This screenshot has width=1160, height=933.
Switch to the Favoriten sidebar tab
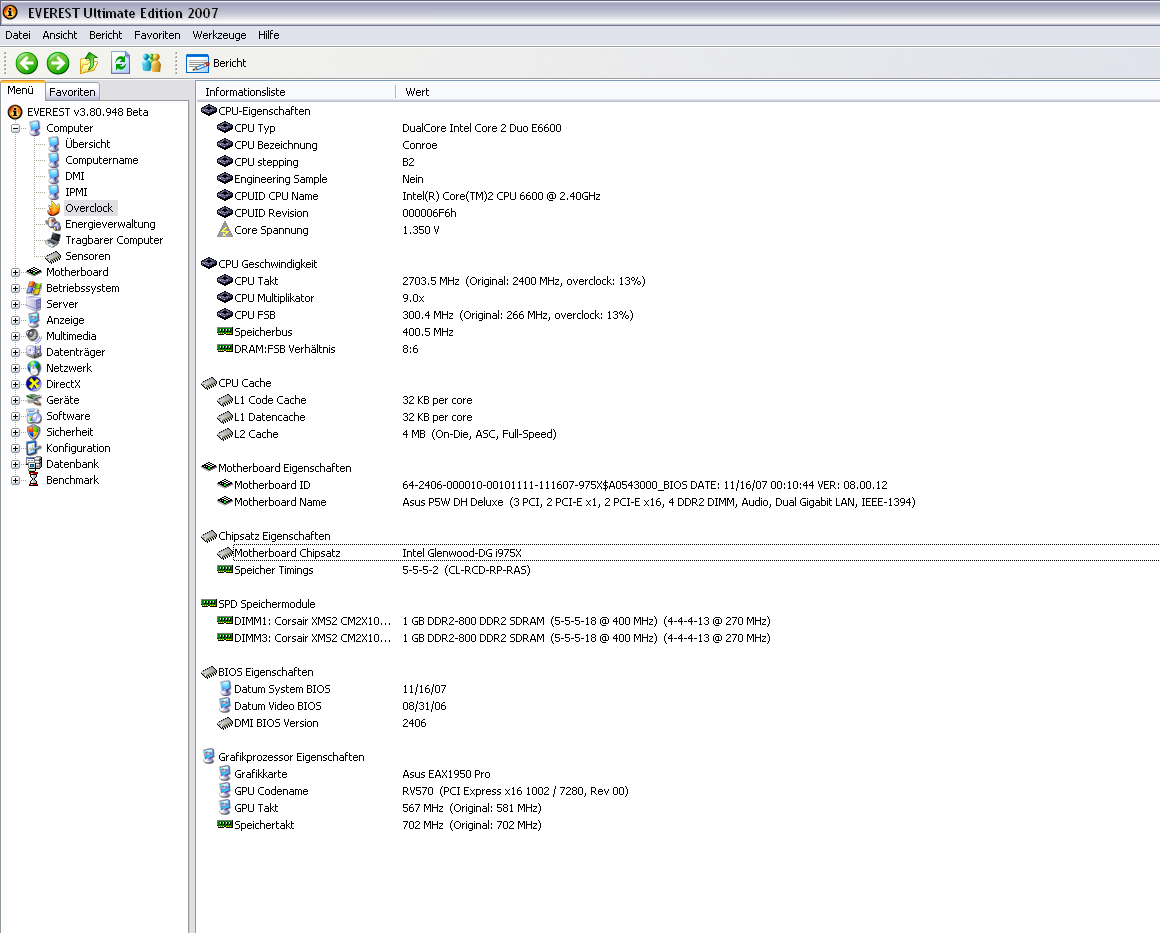72,92
